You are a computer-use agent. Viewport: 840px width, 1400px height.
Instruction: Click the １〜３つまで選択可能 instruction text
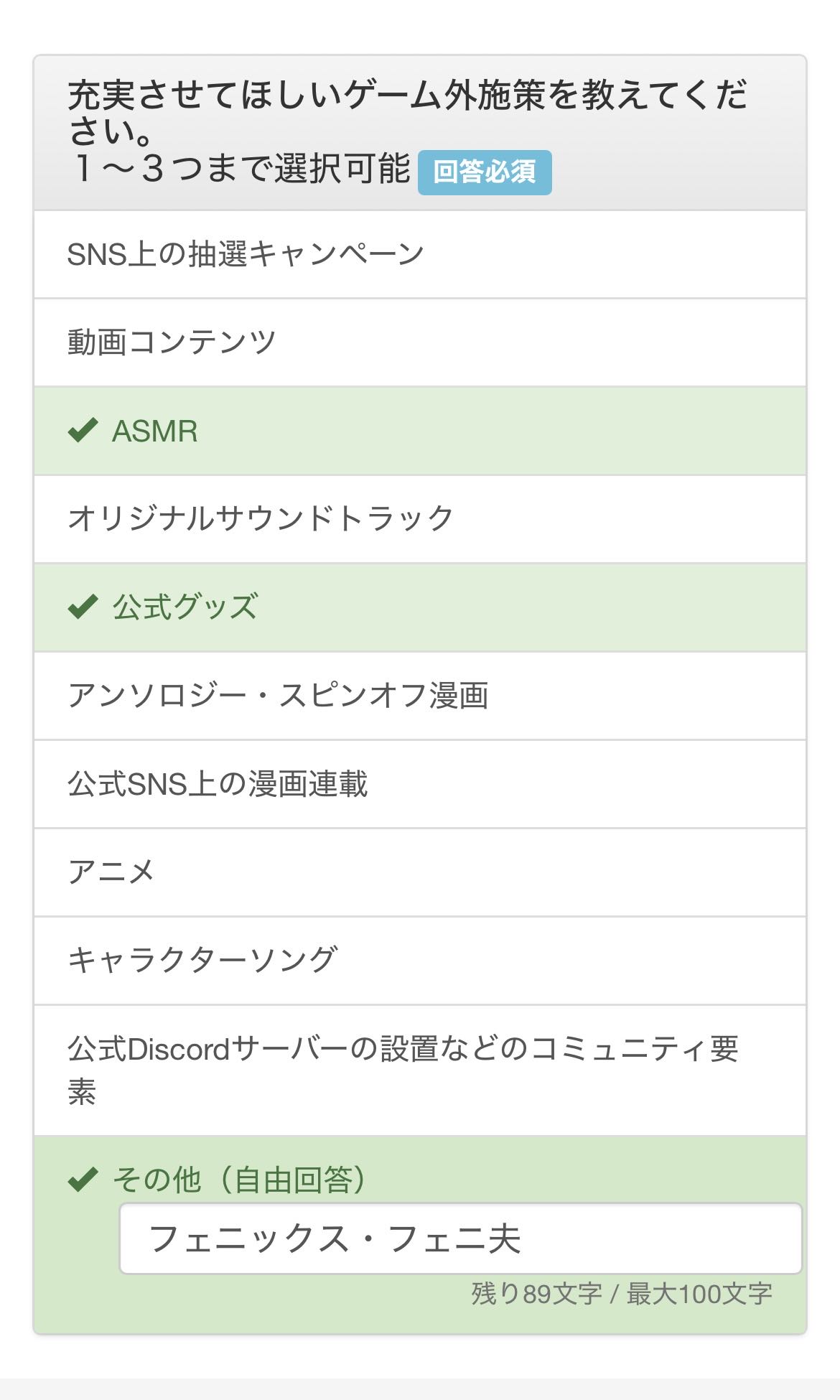click(239, 169)
